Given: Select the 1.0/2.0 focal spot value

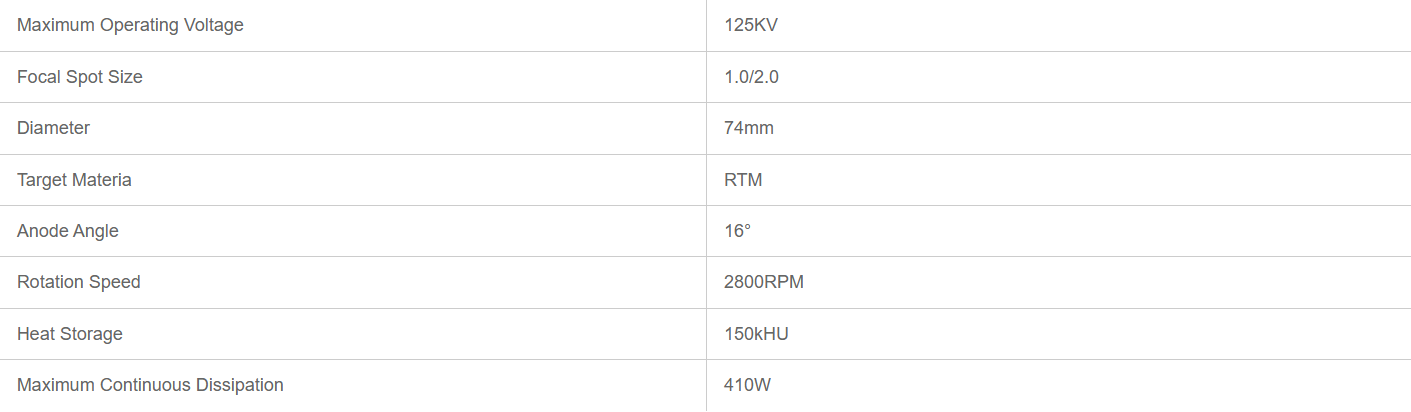Looking at the screenshot, I should pyautogui.click(x=751, y=77).
